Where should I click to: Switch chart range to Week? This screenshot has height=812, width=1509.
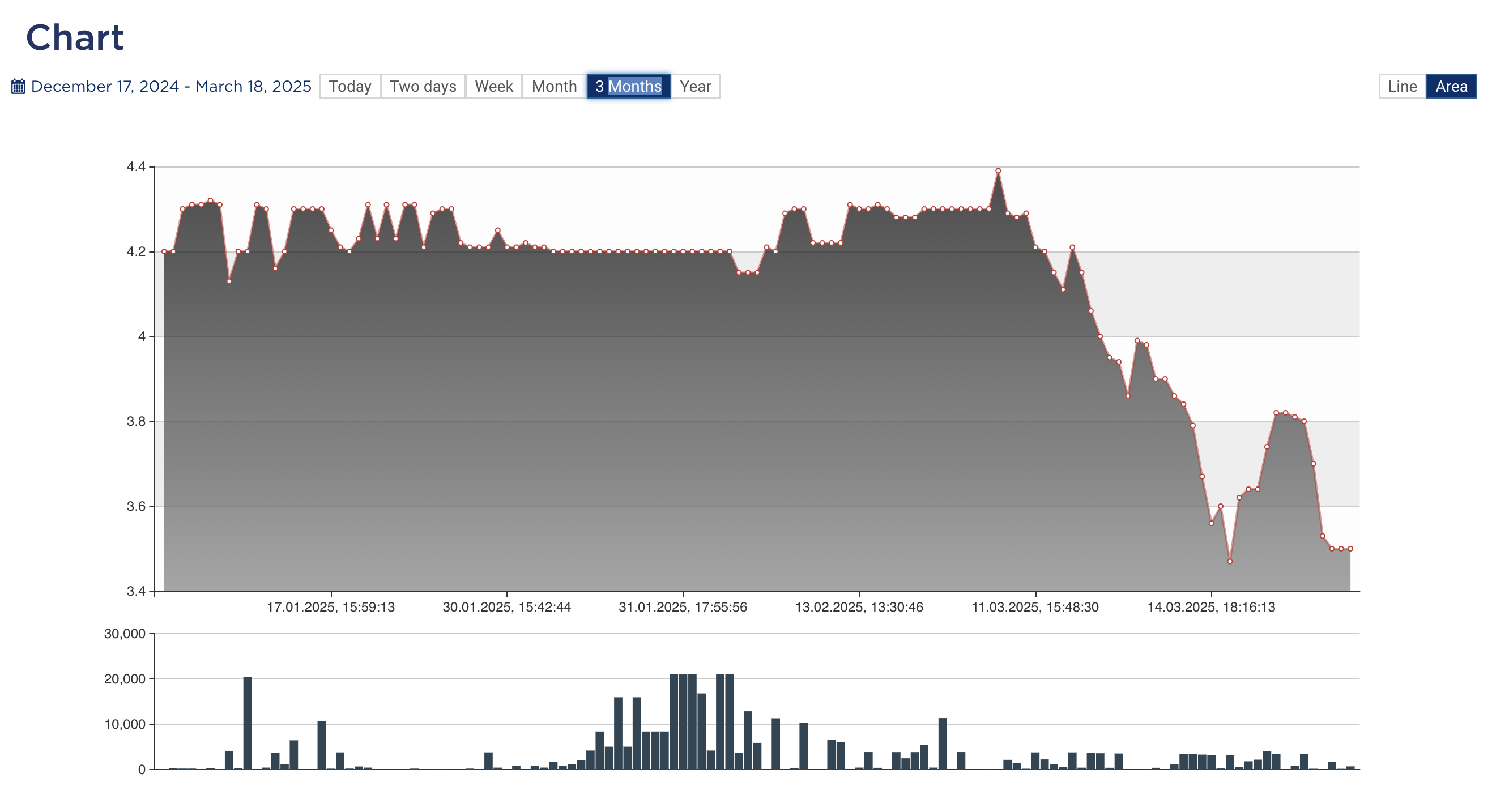(x=493, y=87)
